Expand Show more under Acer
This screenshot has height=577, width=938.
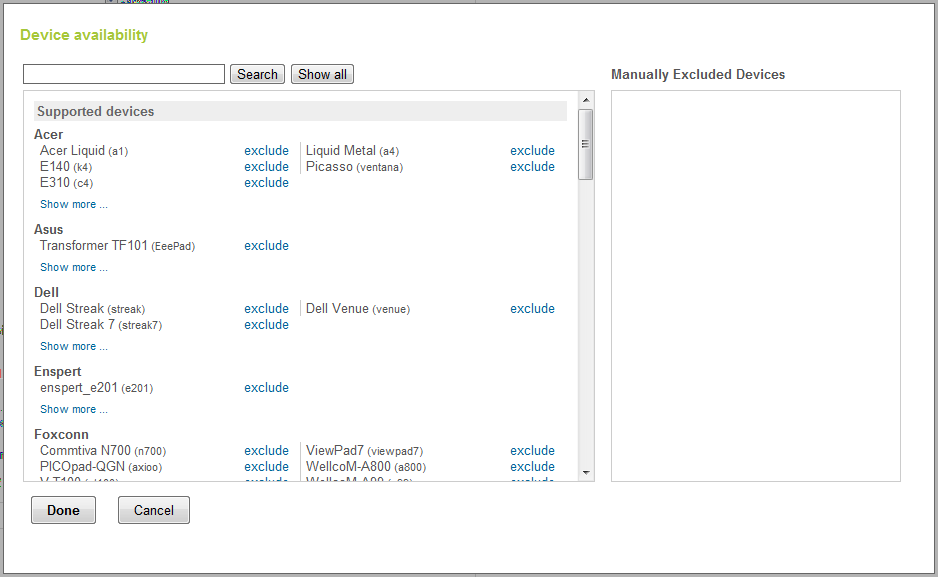(x=73, y=204)
